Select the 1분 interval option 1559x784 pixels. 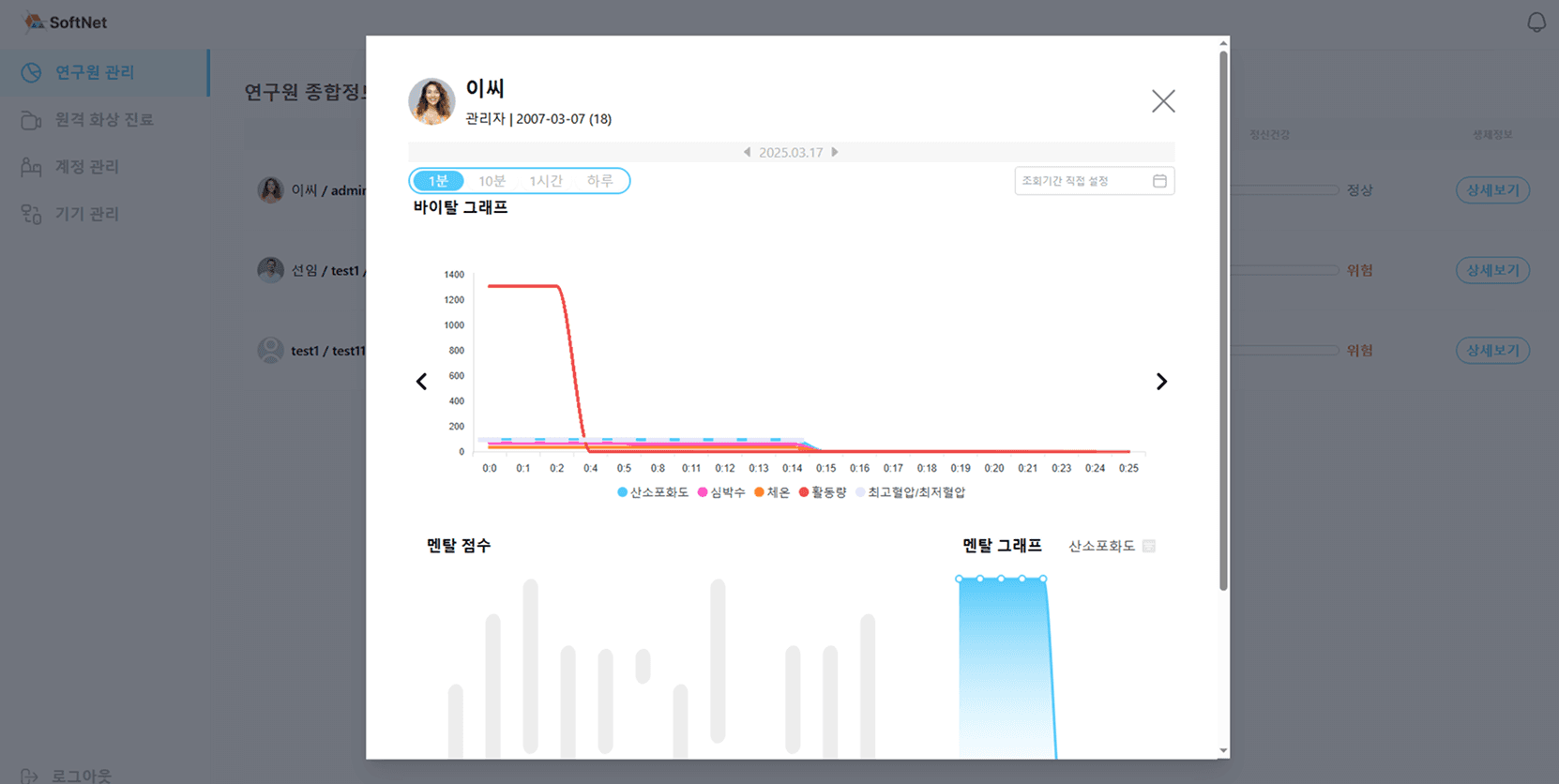[x=438, y=181]
